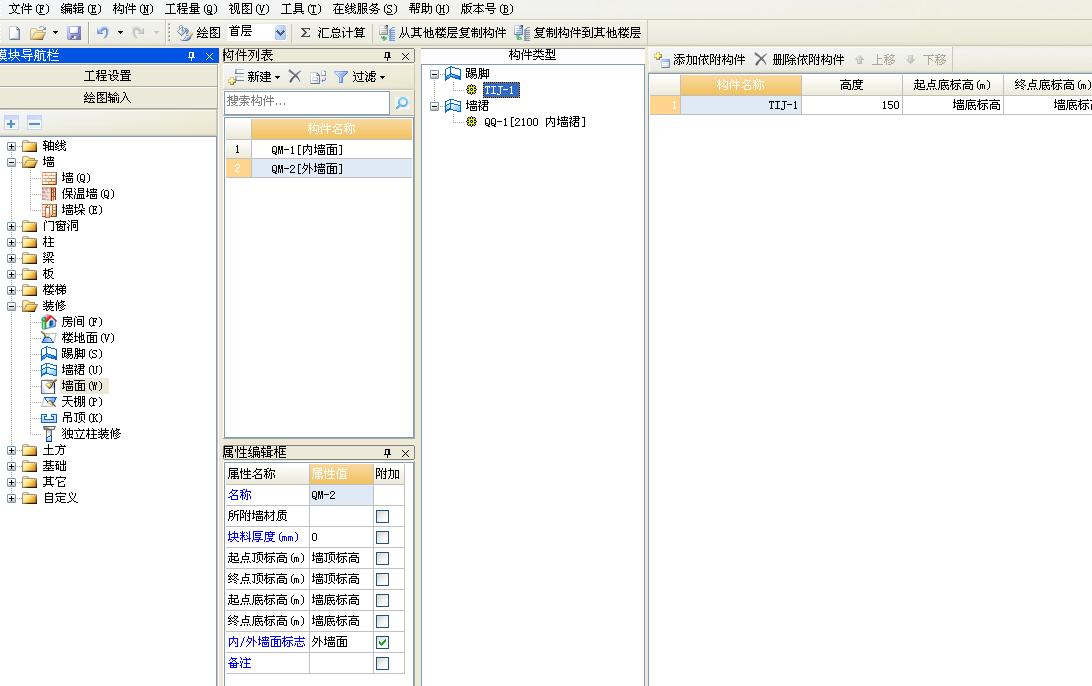Image resolution: width=1092 pixels, height=686 pixels.
Task: Open the 在线服务(S) menu
Action: [x=365, y=9]
